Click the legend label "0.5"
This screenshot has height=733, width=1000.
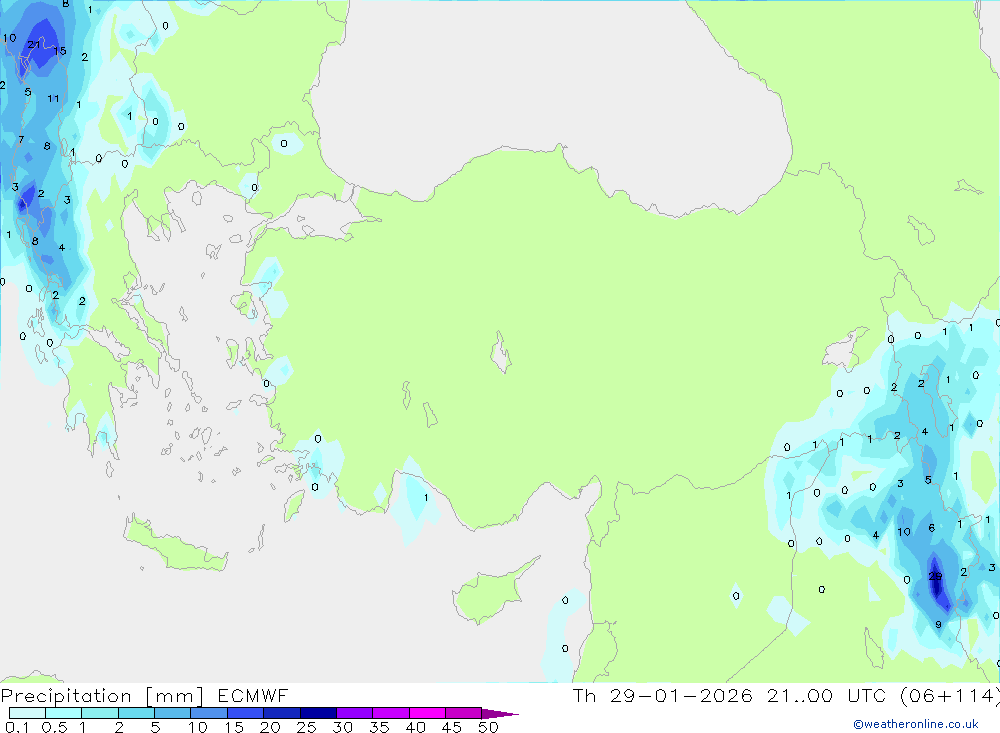[54, 727]
